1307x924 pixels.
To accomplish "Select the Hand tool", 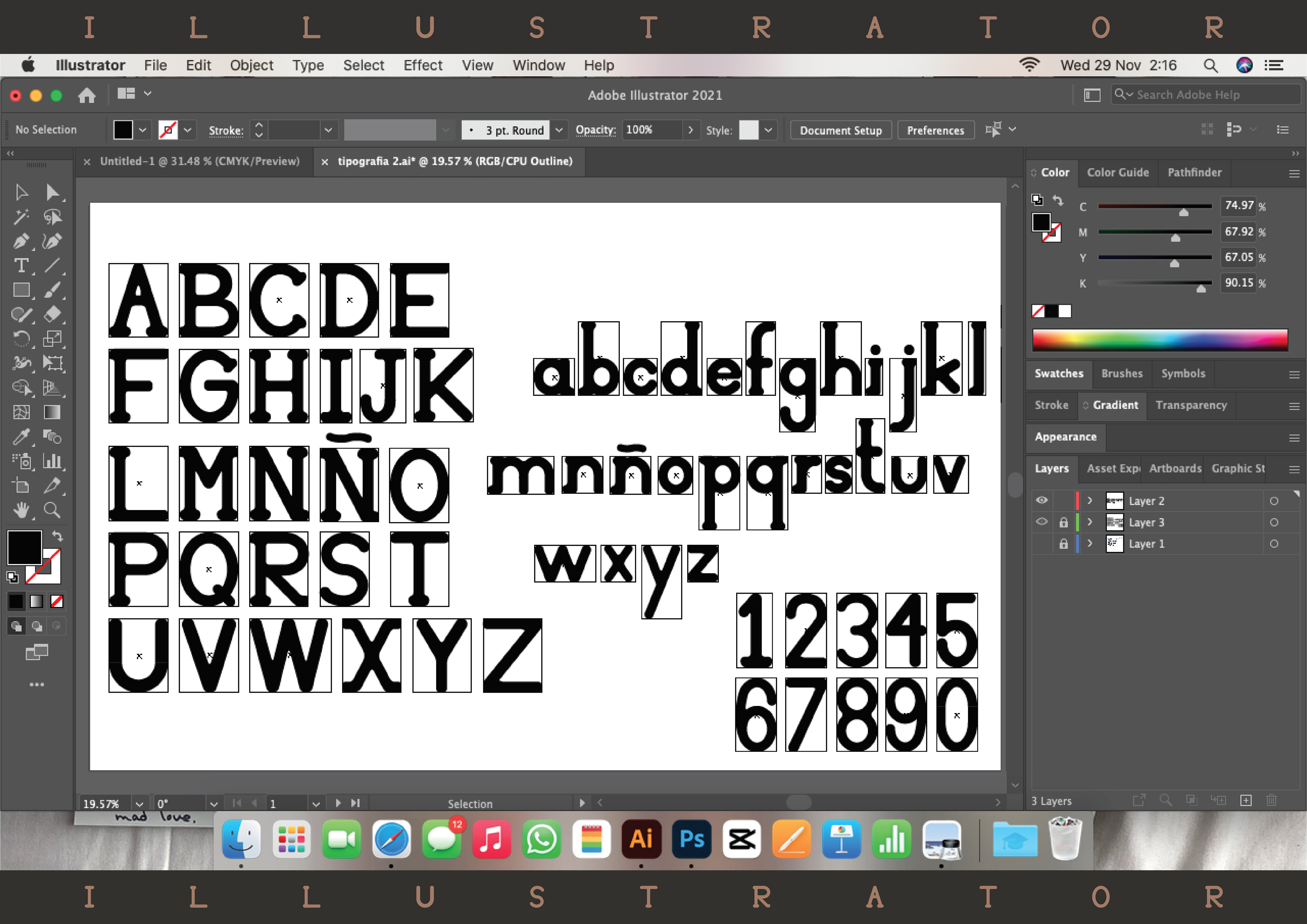I will pos(21,510).
